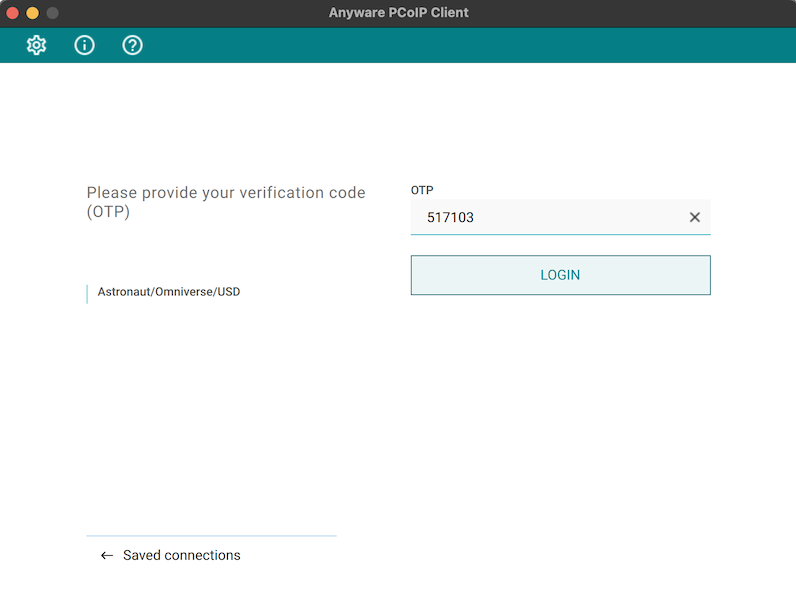Select the Astronaut/Omniverse/USD connection name
This screenshot has width=796, height=605.
[x=168, y=292]
